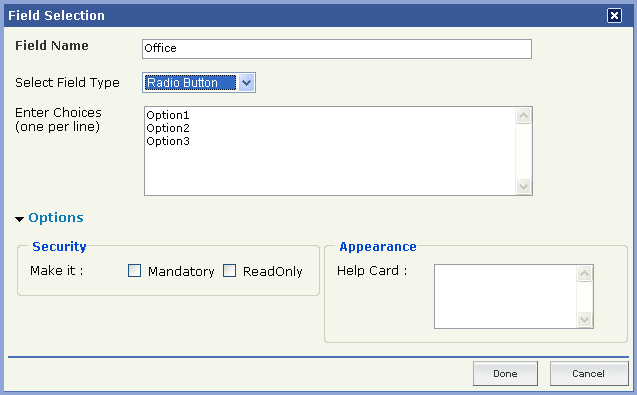Click the Options heading link
The width and height of the screenshot is (637, 395).
56,218
